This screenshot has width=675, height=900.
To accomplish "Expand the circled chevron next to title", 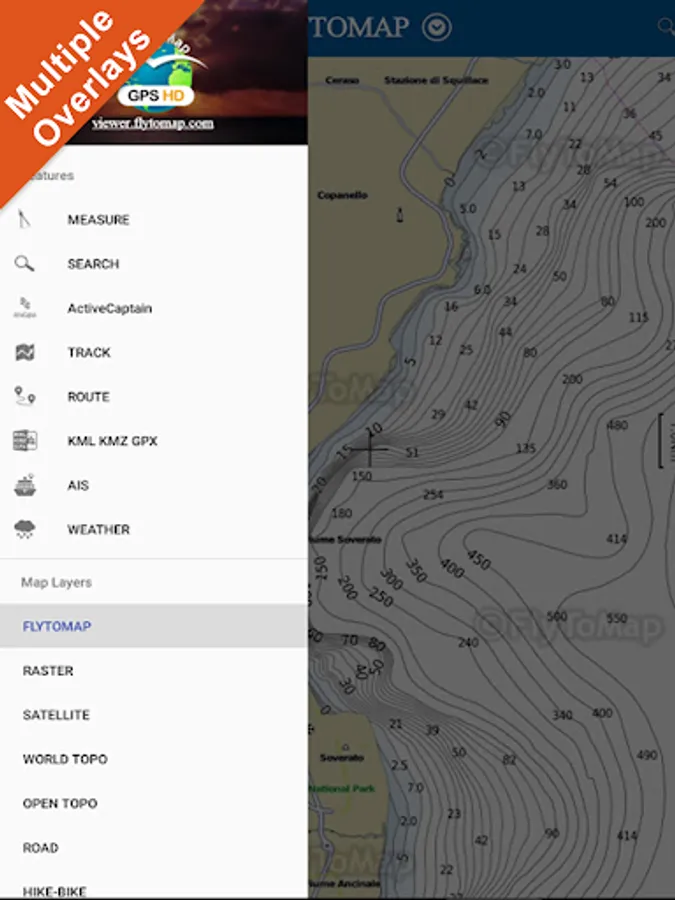I will 437,27.
